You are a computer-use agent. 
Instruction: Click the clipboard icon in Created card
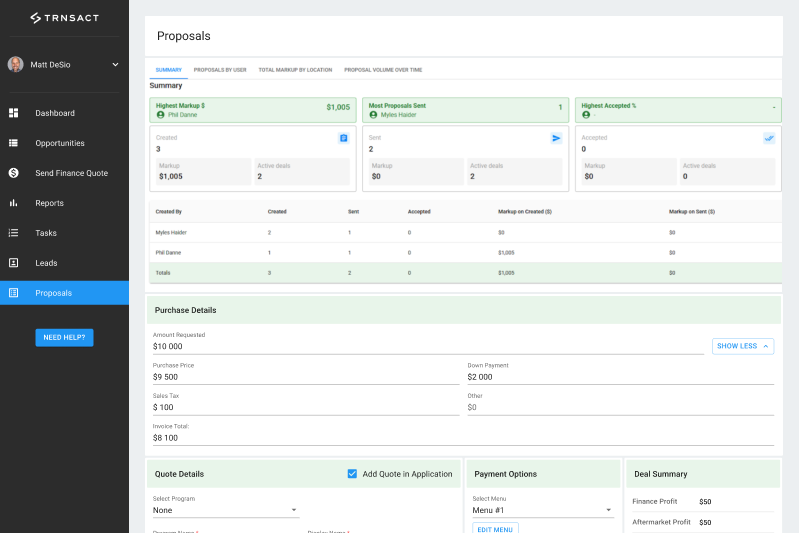[343, 138]
